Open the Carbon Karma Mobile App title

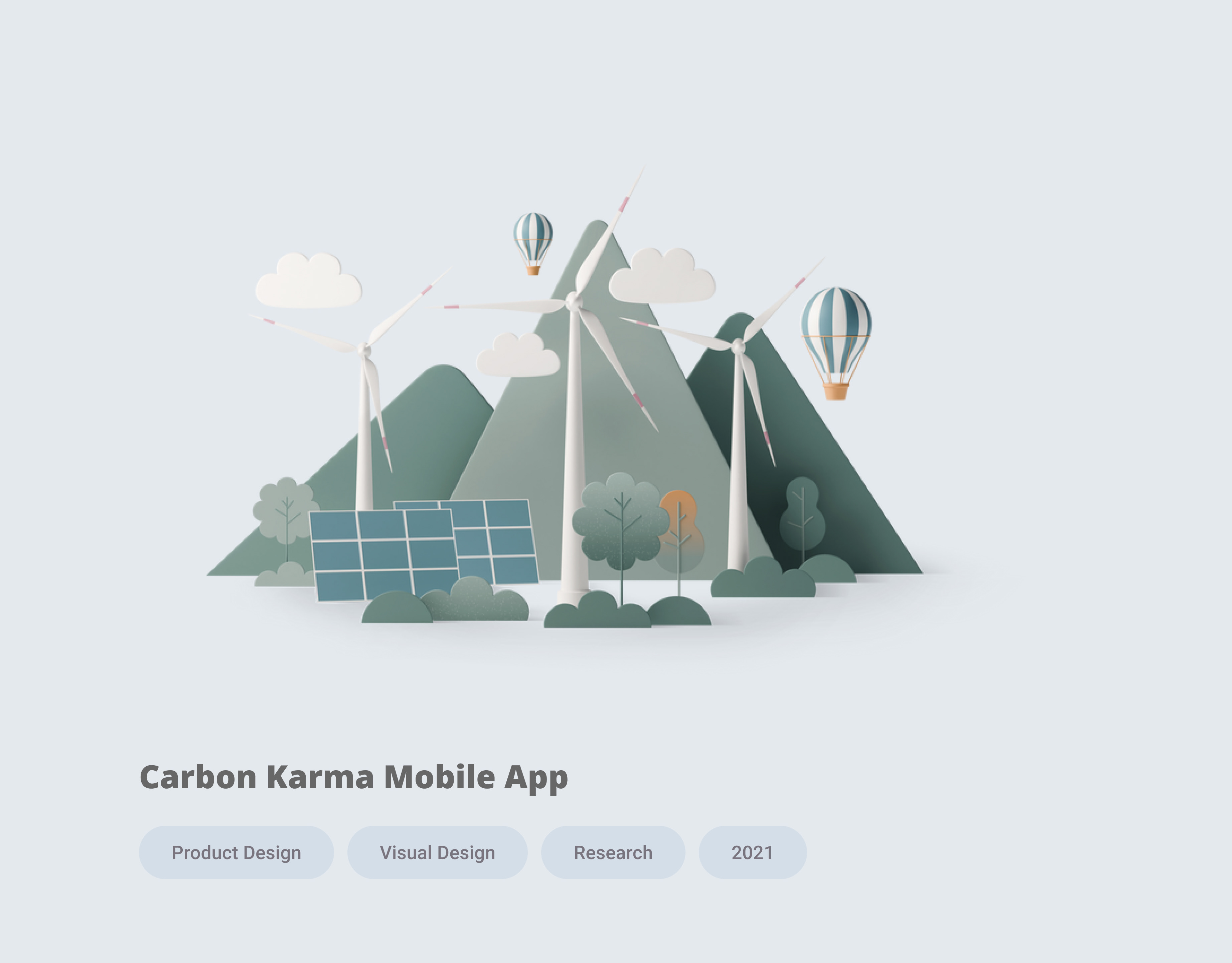point(354,777)
